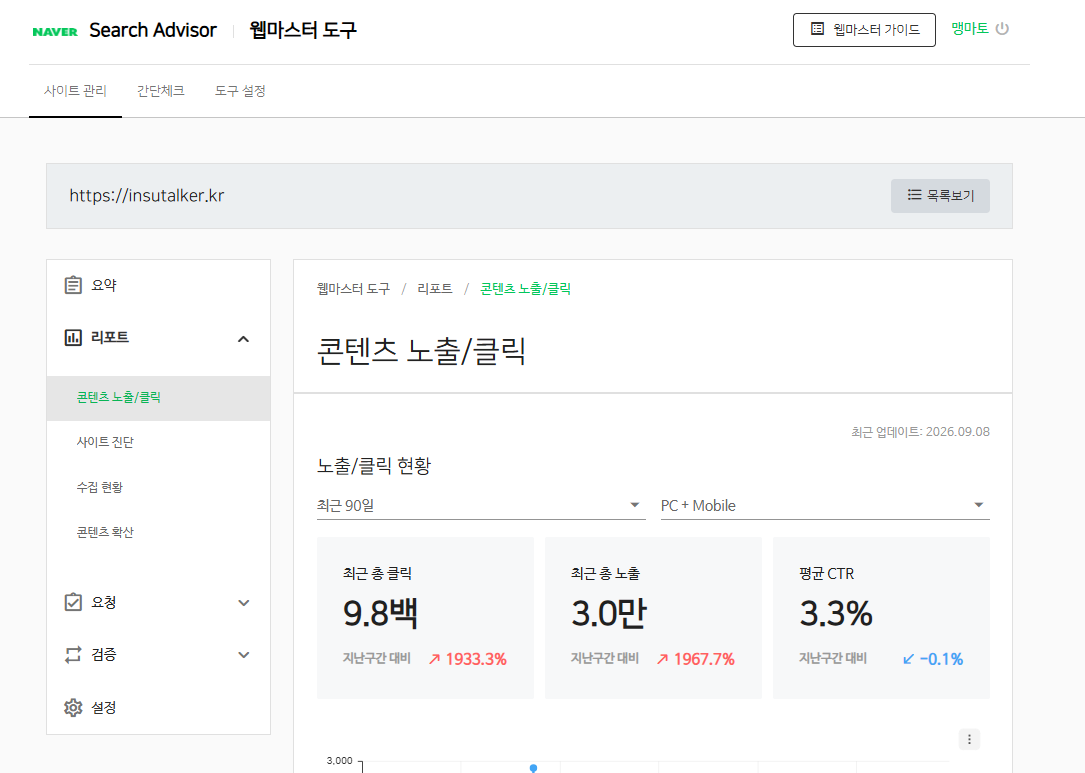This screenshot has height=773, width=1085.
Task: Open 사이트 진단 report
Action: click(105, 442)
